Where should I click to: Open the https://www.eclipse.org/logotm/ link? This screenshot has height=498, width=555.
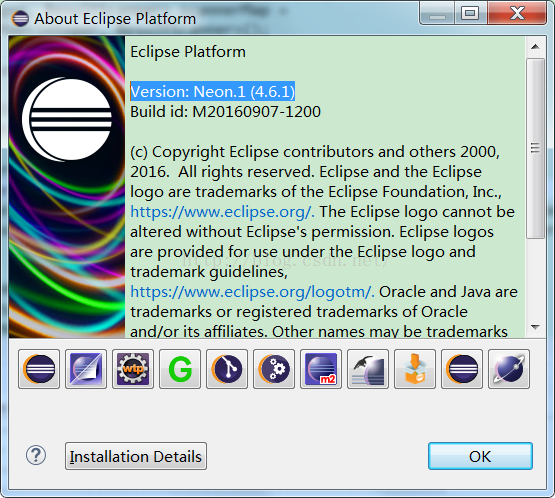(252, 292)
